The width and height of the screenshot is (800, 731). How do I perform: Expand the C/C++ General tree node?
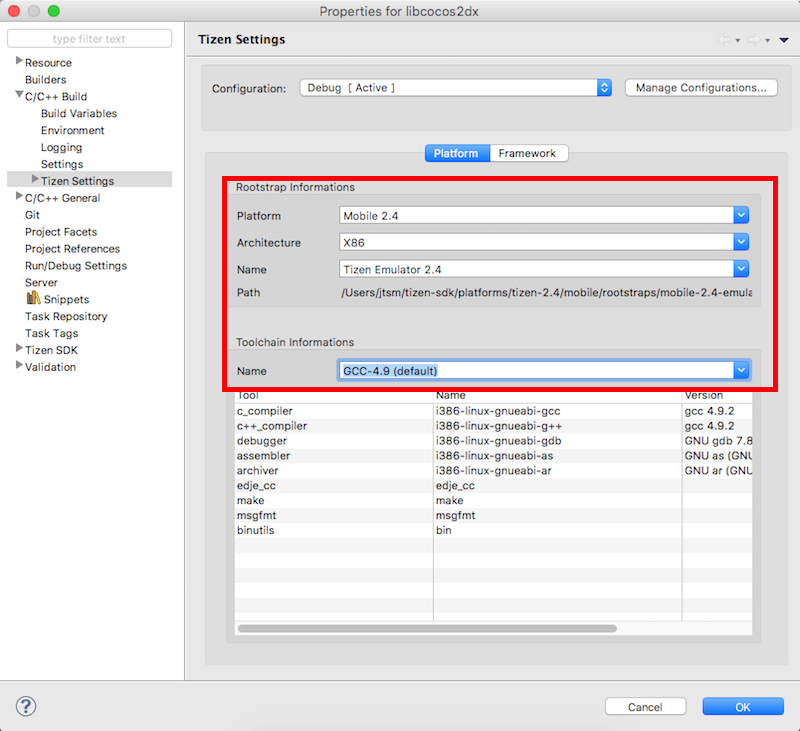19,197
